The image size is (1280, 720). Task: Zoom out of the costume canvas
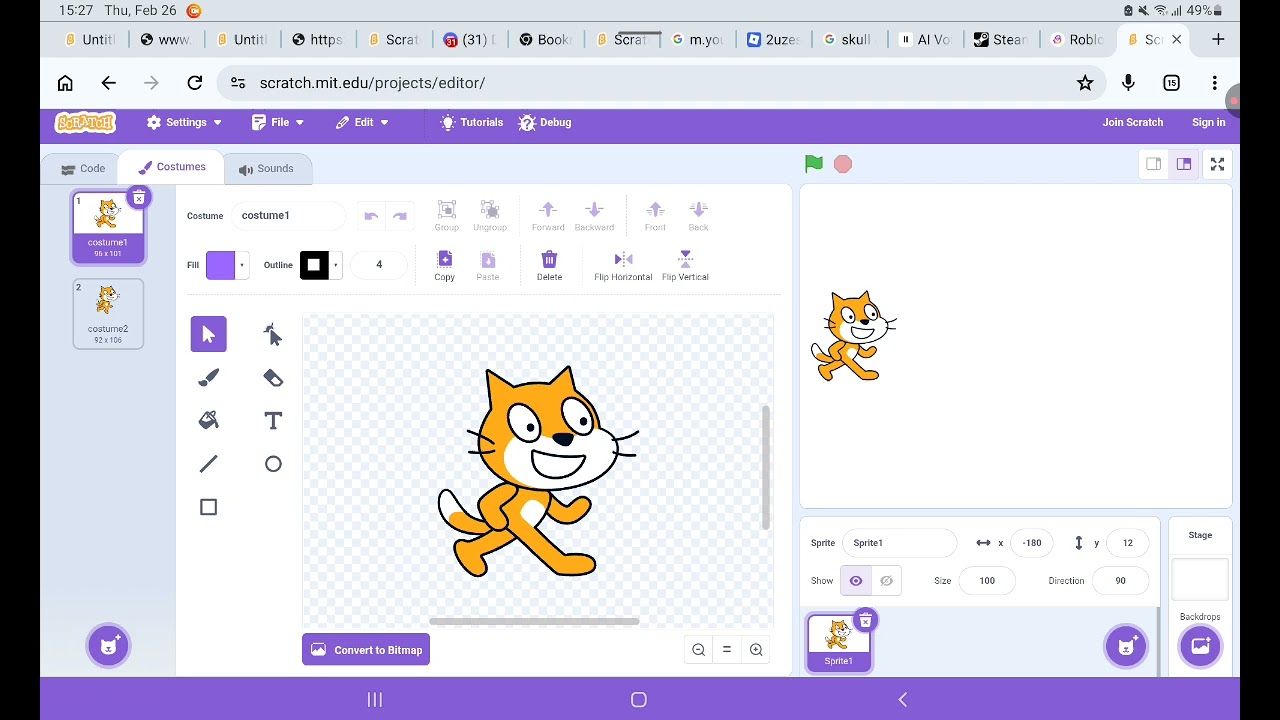(x=699, y=650)
